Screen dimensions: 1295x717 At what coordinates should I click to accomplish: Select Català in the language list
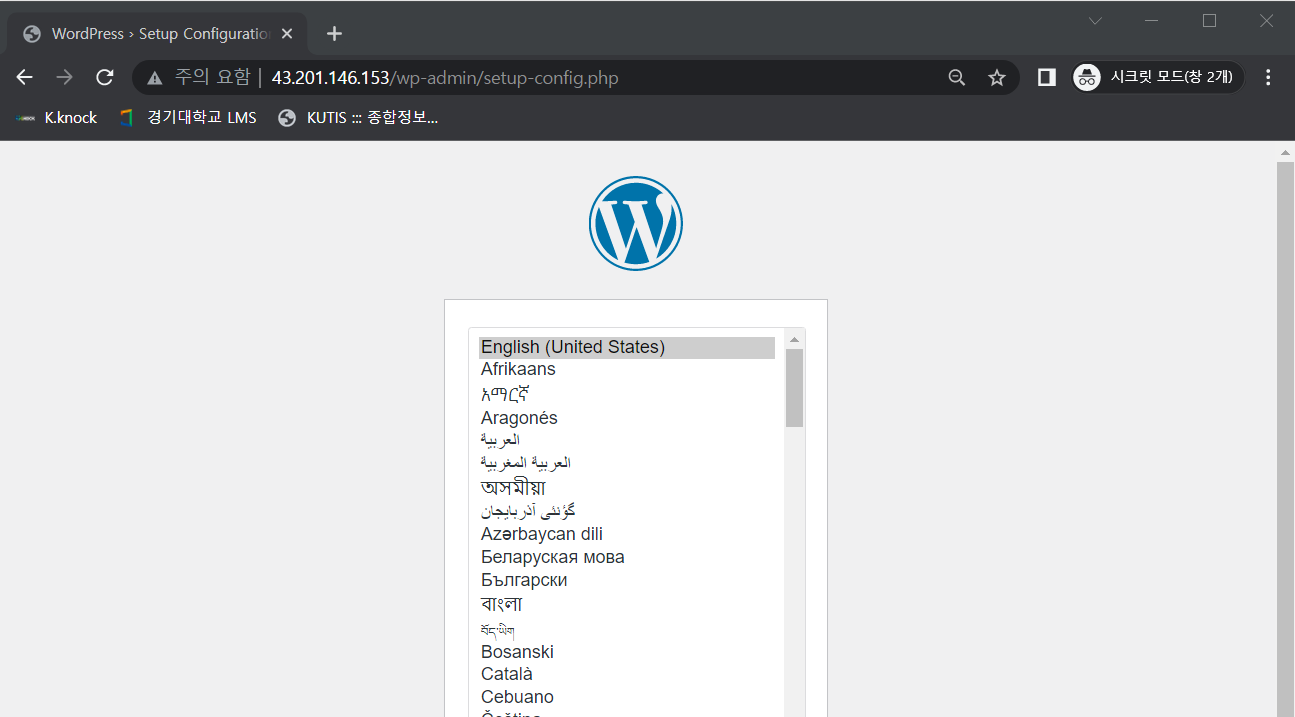pyautogui.click(x=627, y=674)
